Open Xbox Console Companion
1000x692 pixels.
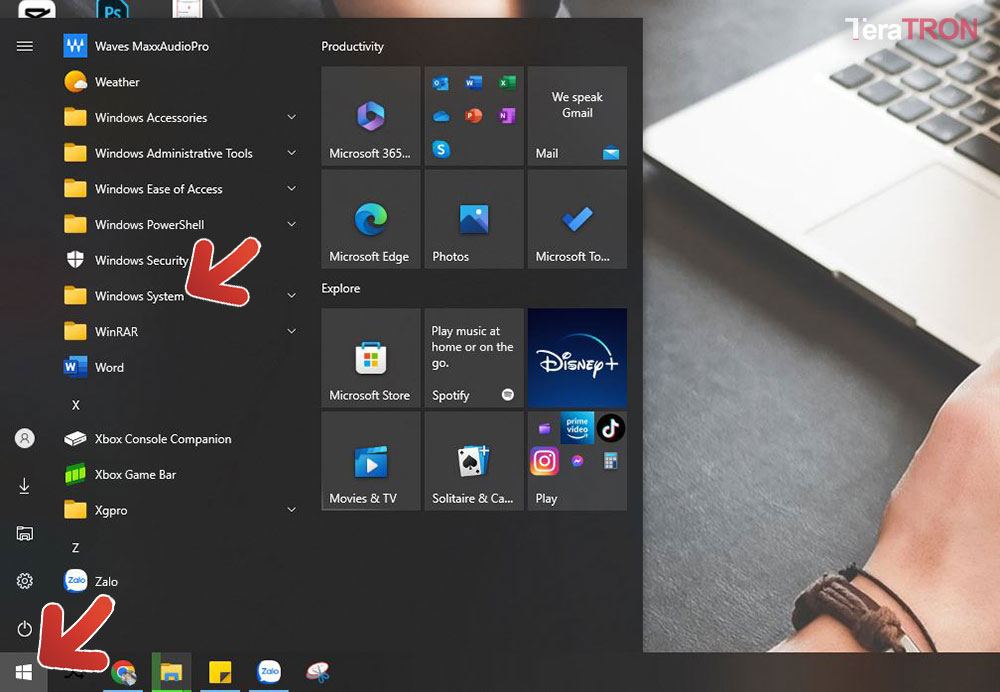pyautogui.click(x=179, y=439)
